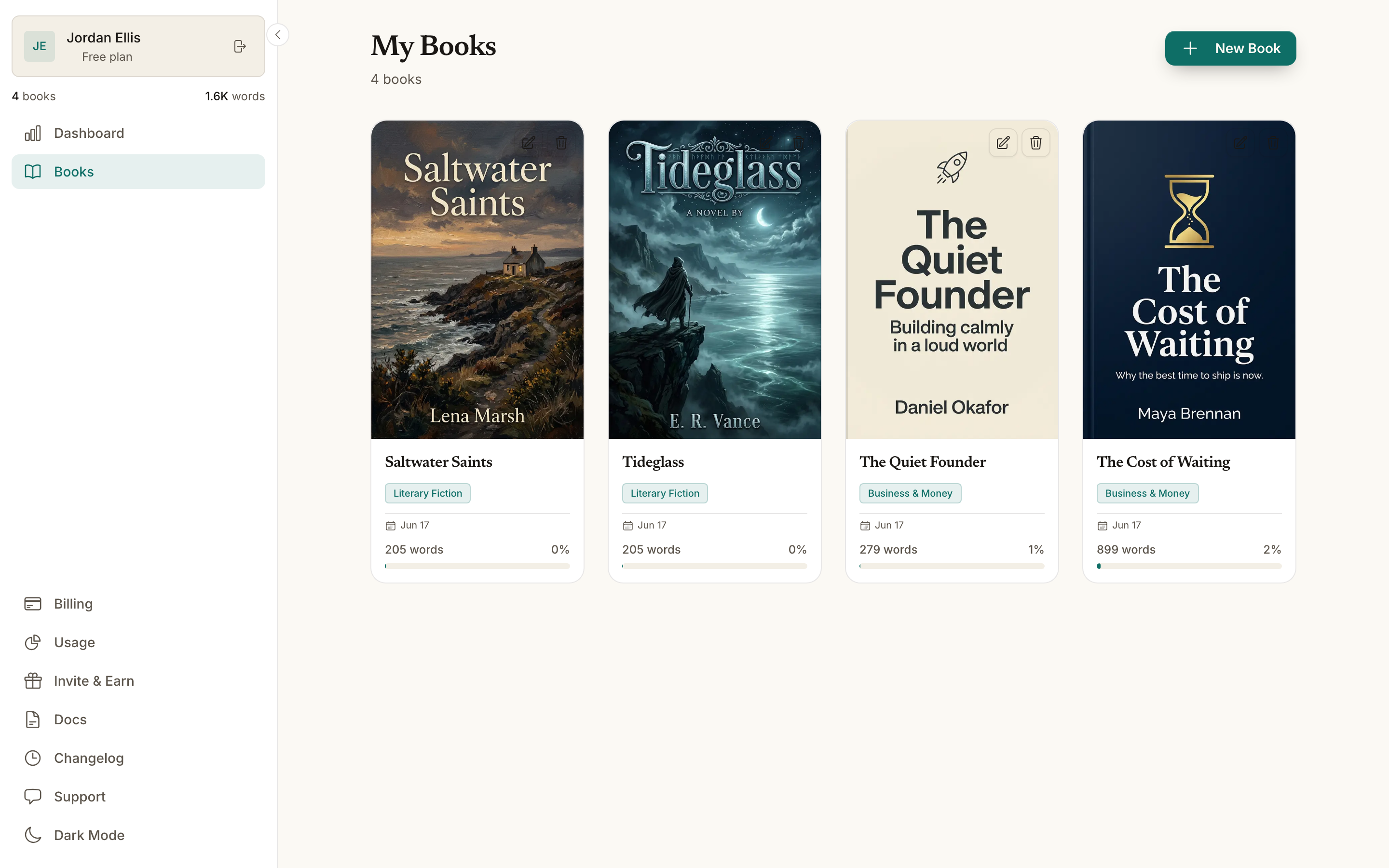This screenshot has width=1389, height=868.
Task: Click the Docs document icon
Action: (x=33, y=719)
